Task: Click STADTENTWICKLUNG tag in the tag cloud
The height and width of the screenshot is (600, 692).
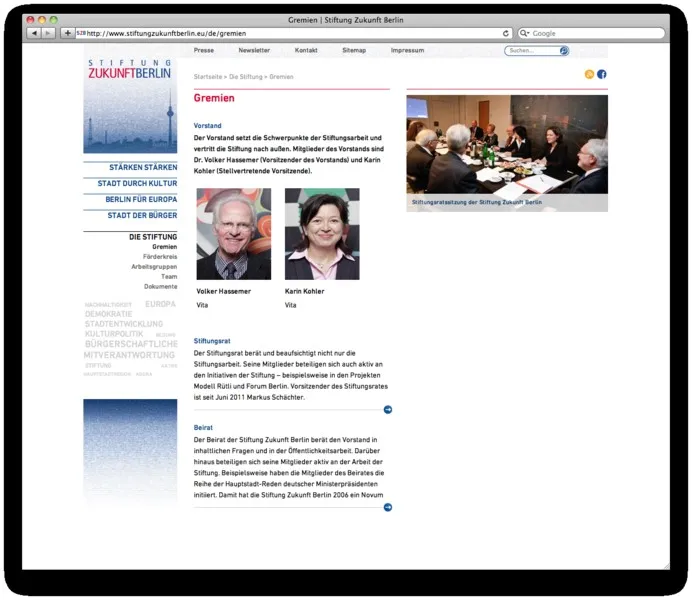Action: coord(124,324)
